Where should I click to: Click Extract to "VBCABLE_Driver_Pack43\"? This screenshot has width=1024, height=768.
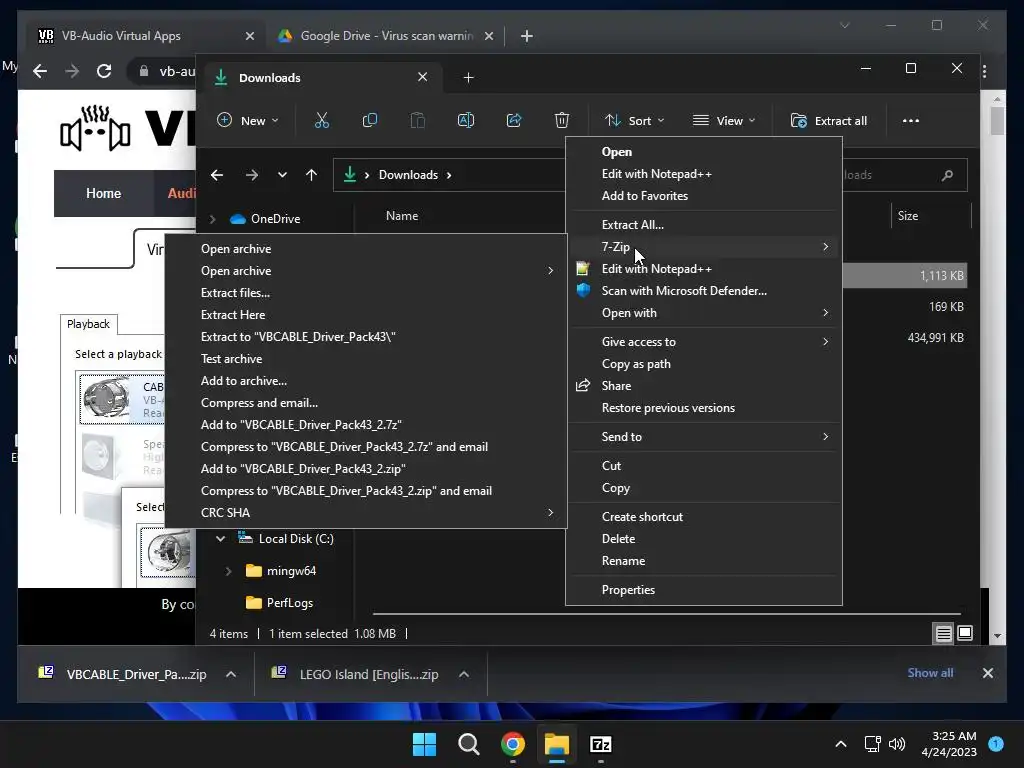click(366, 337)
